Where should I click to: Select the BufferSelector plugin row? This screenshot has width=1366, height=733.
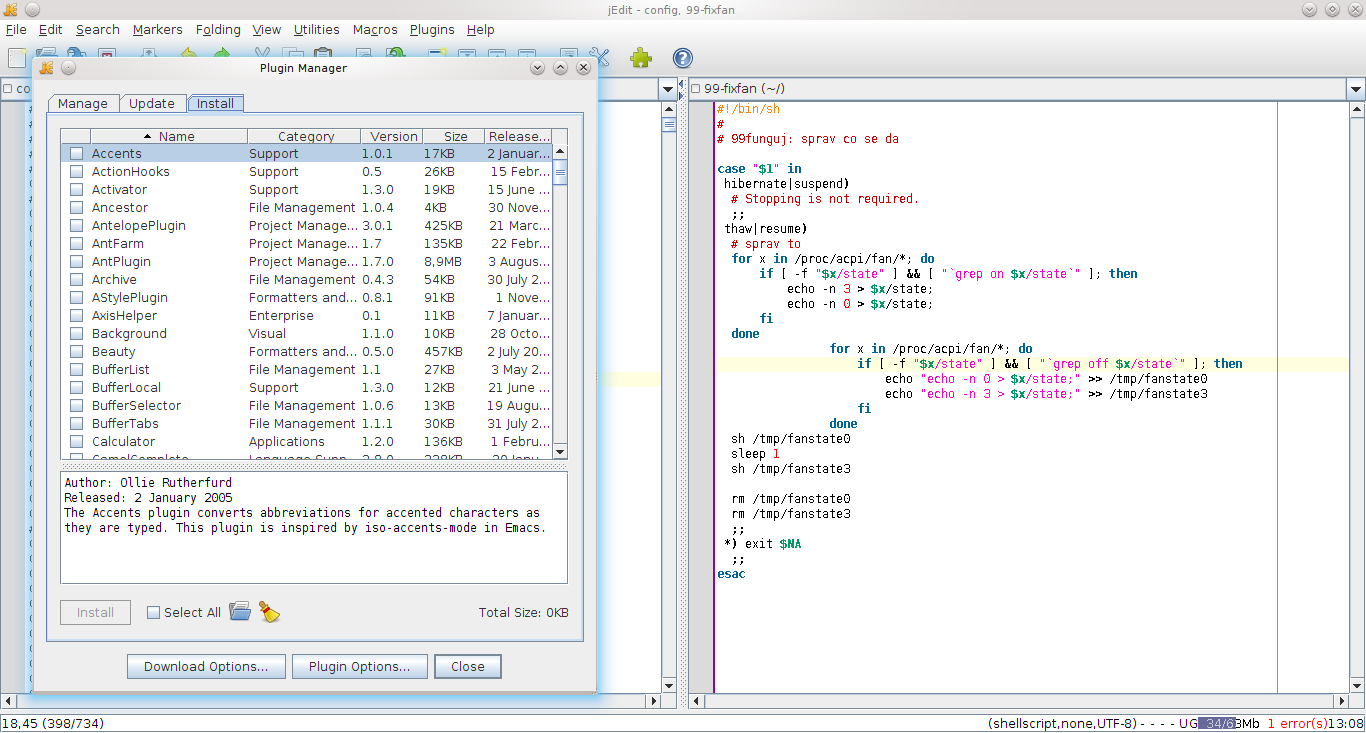307,406
